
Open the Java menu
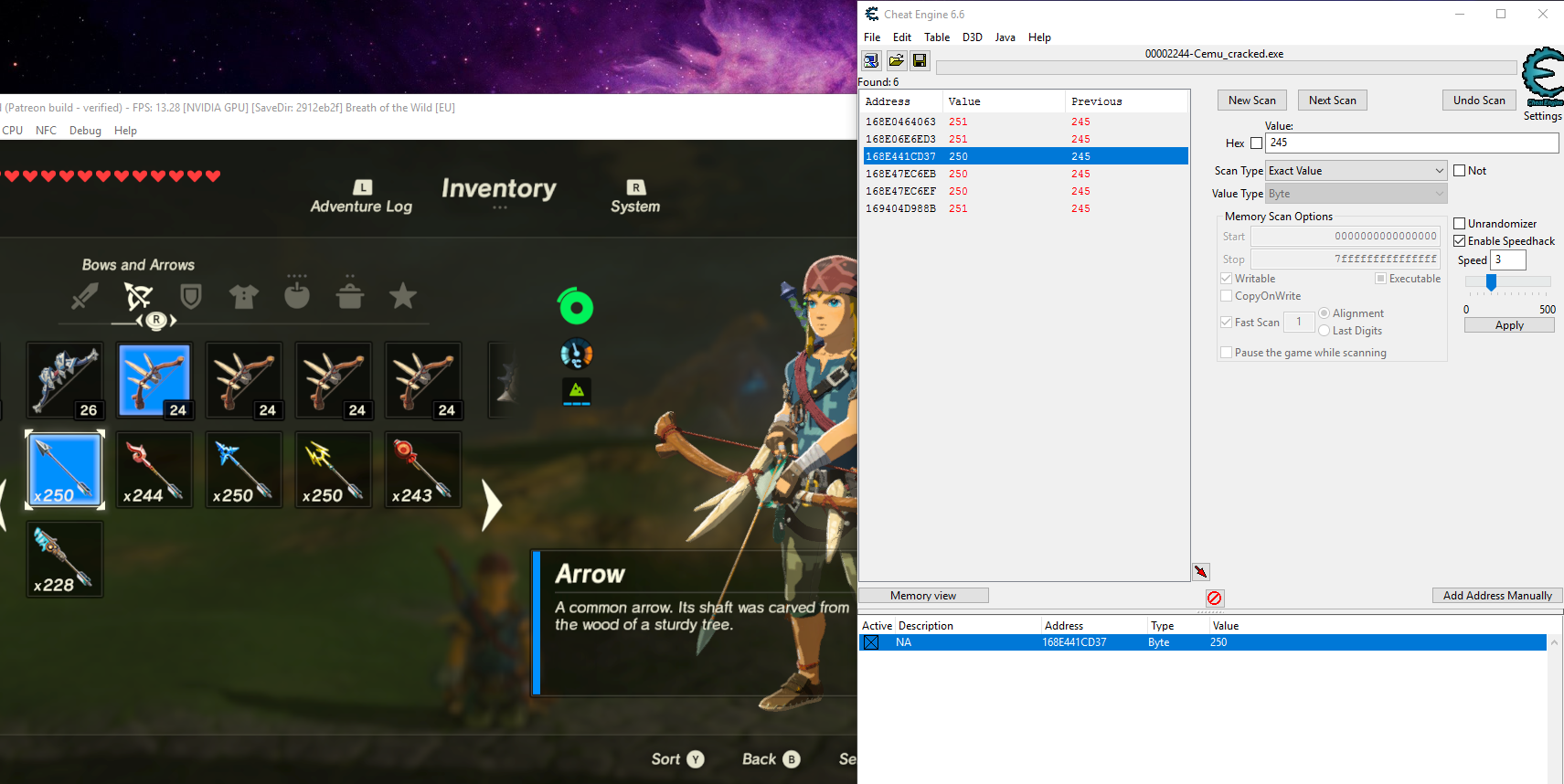point(1005,37)
